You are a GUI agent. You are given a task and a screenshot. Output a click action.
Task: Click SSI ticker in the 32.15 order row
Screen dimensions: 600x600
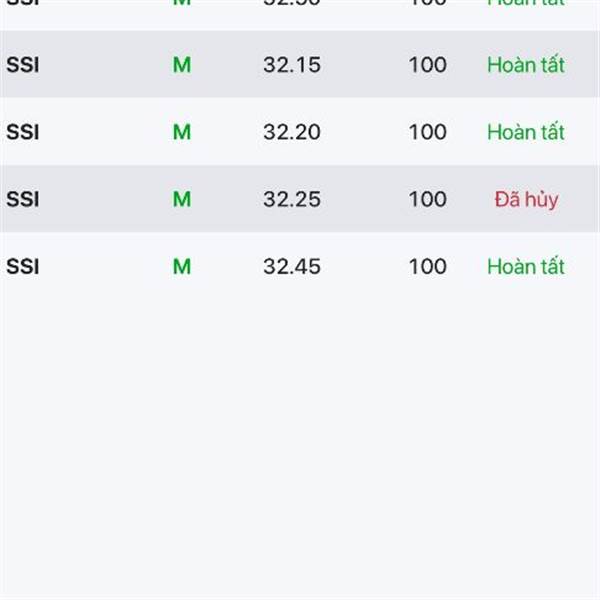(22, 65)
